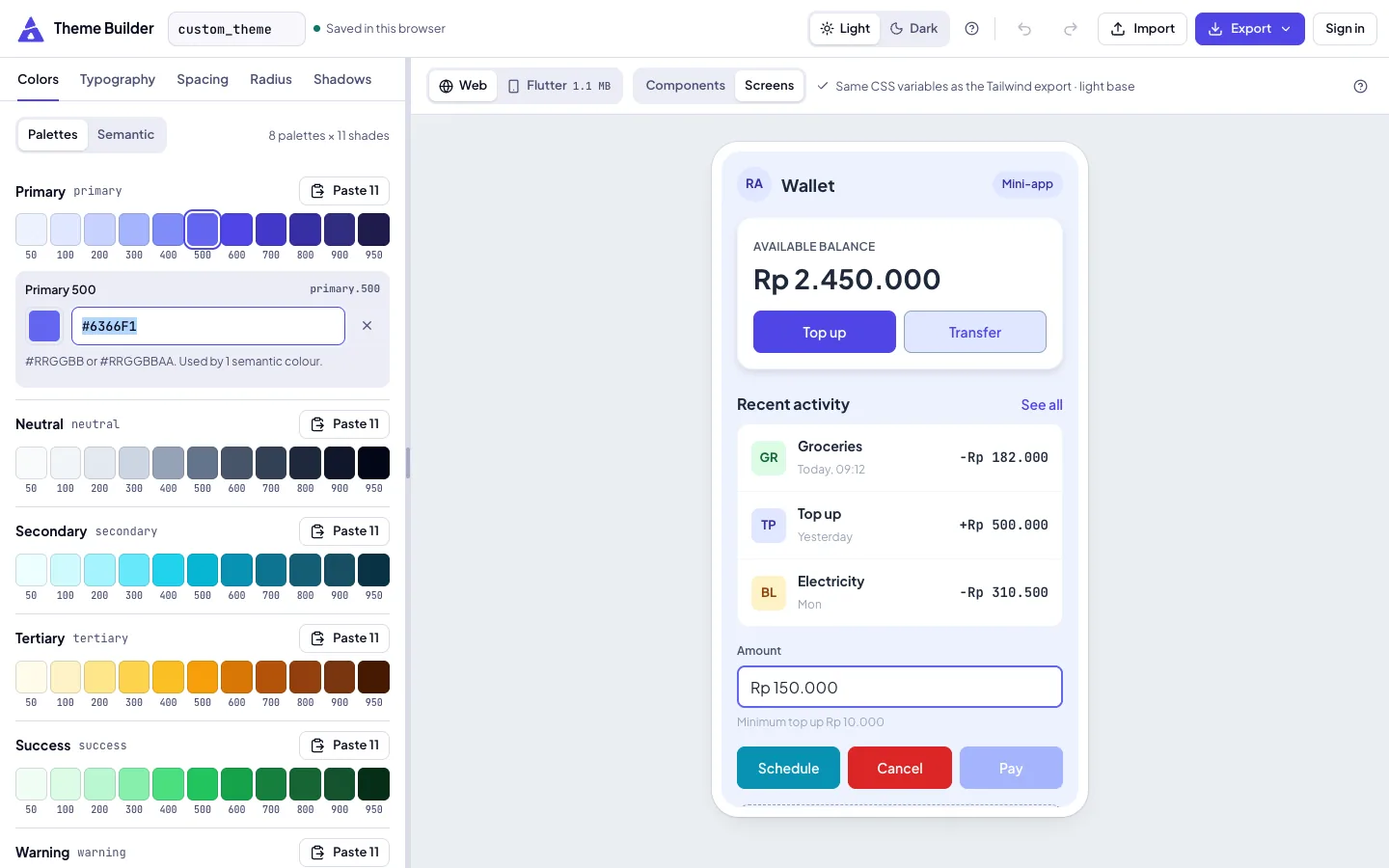Viewport: 1389px width, 868px height.
Task: Click the Import button
Action: coord(1142,29)
